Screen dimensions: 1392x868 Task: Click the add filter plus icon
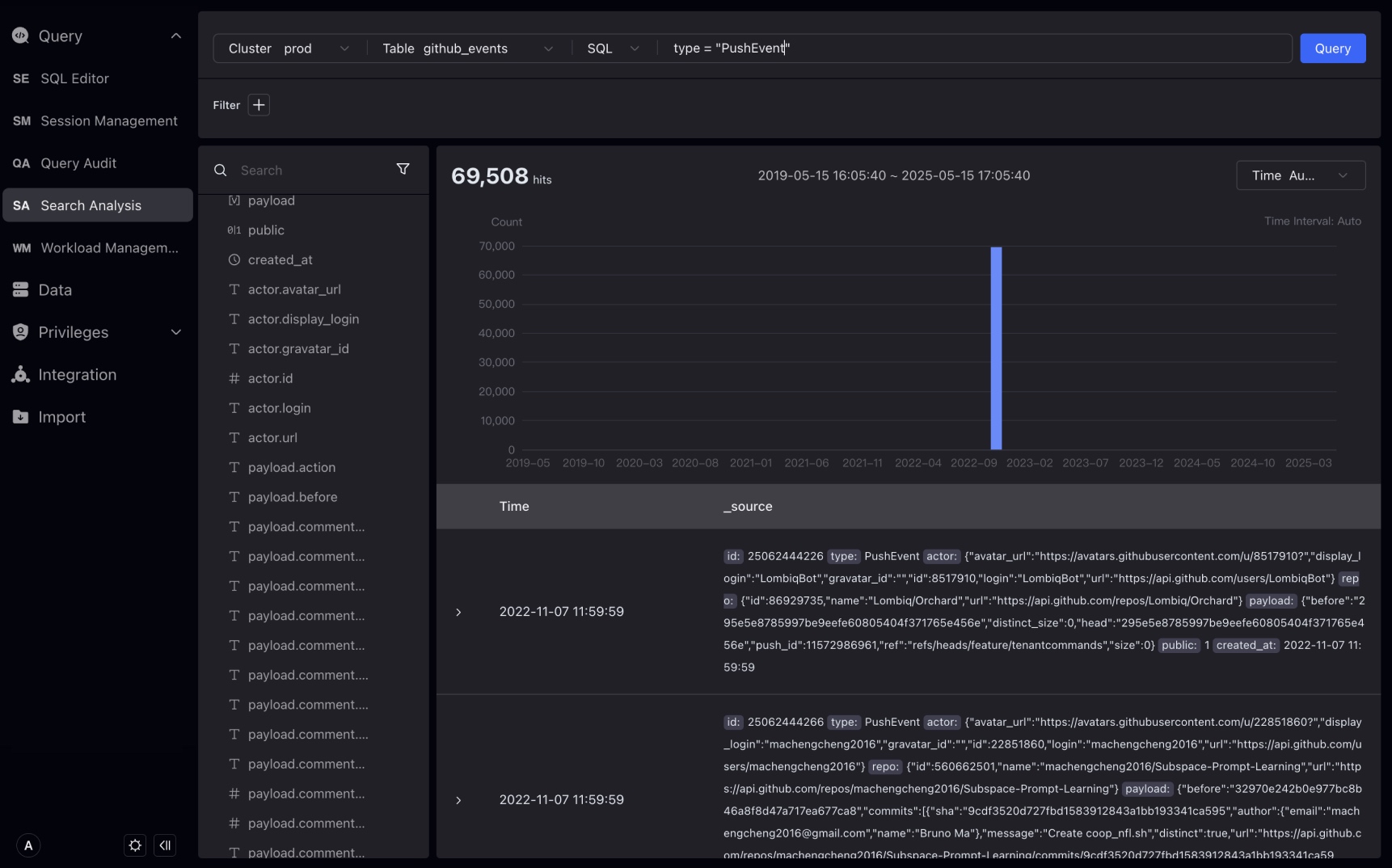[x=259, y=105]
